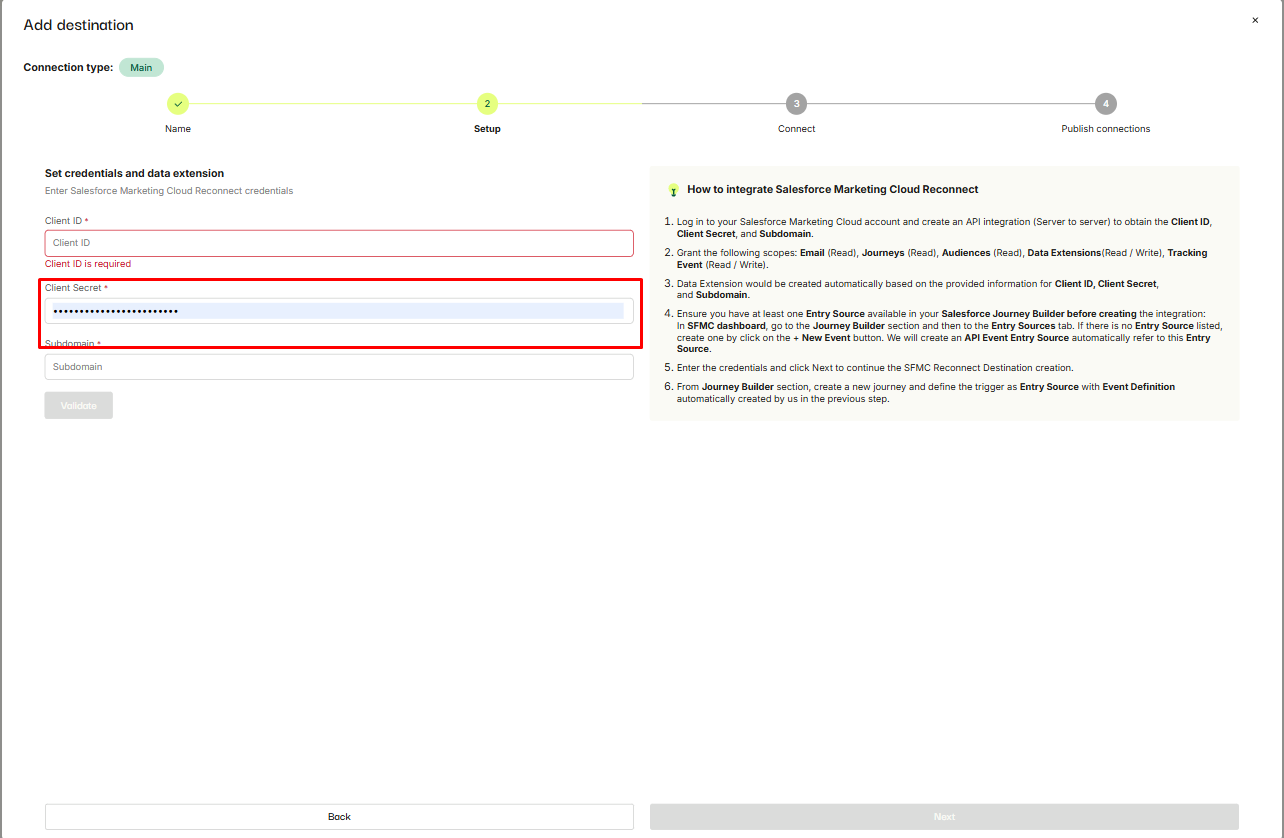The height and width of the screenshot is (838, 1284).
Task: Focus the Subdomain input field
Action: 339,367
